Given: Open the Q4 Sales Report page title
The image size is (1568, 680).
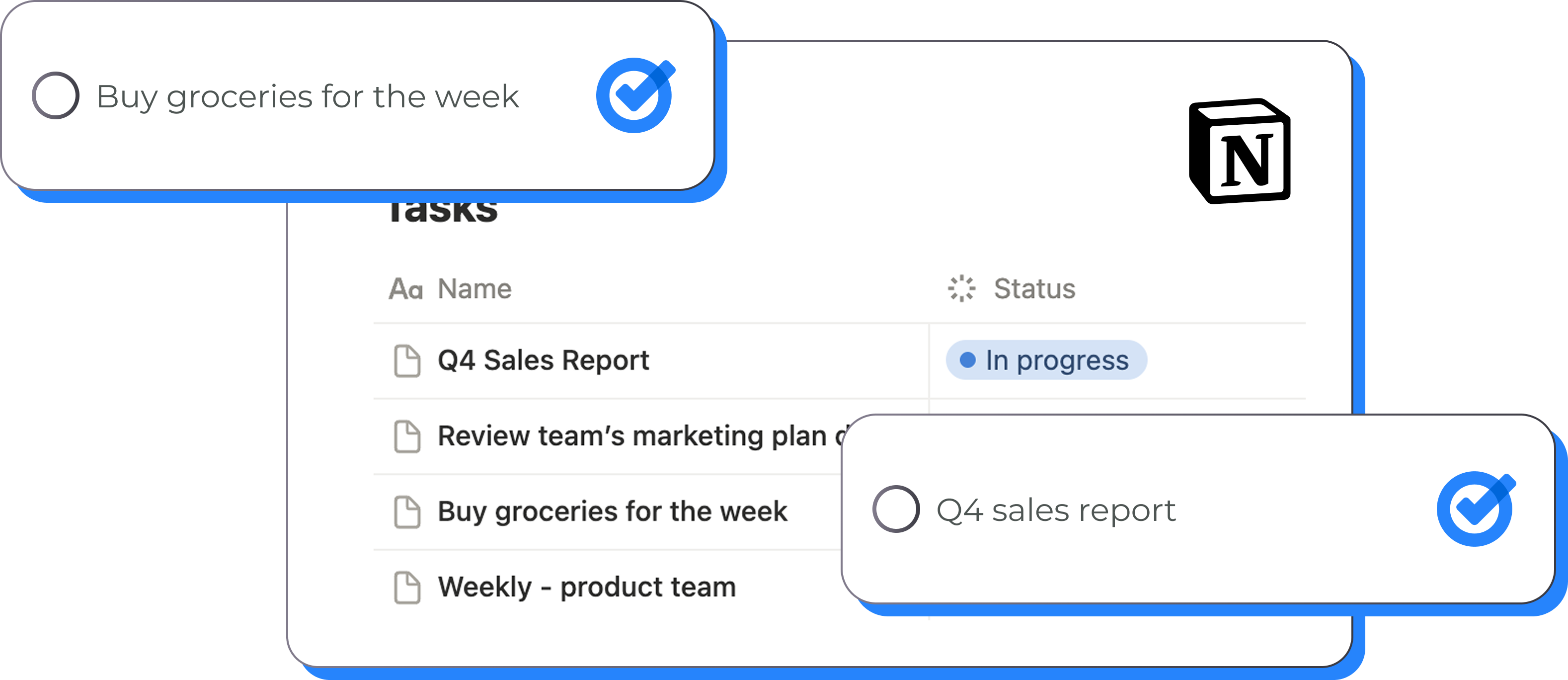Looking at the screenshot, I should pos(543,360).
